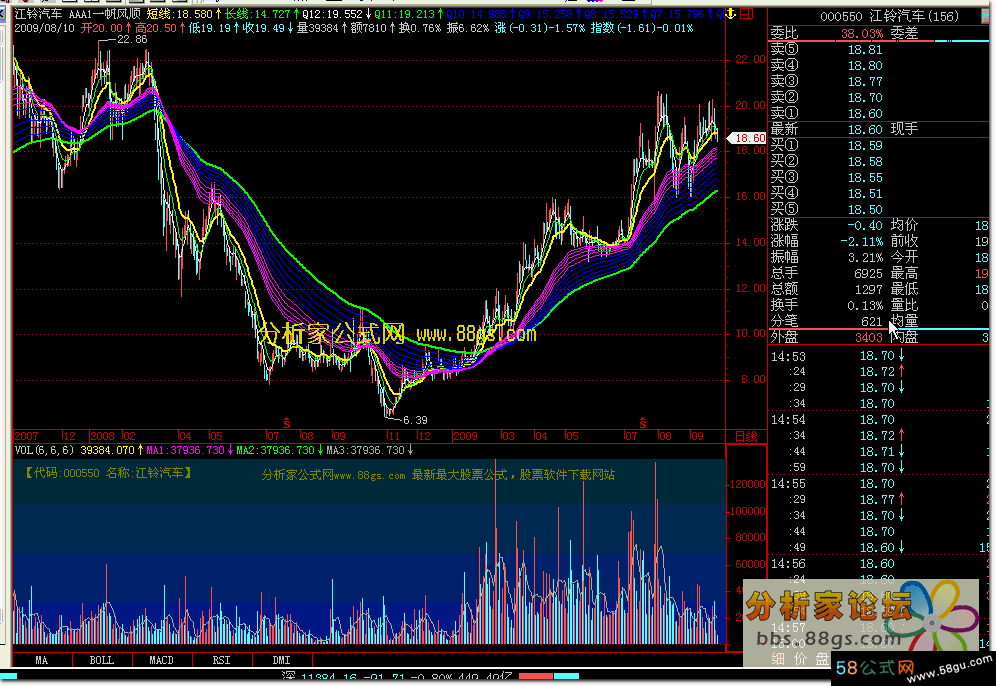
Task: Click the 外盘 3403 value
Action: [x=868, y=337]
